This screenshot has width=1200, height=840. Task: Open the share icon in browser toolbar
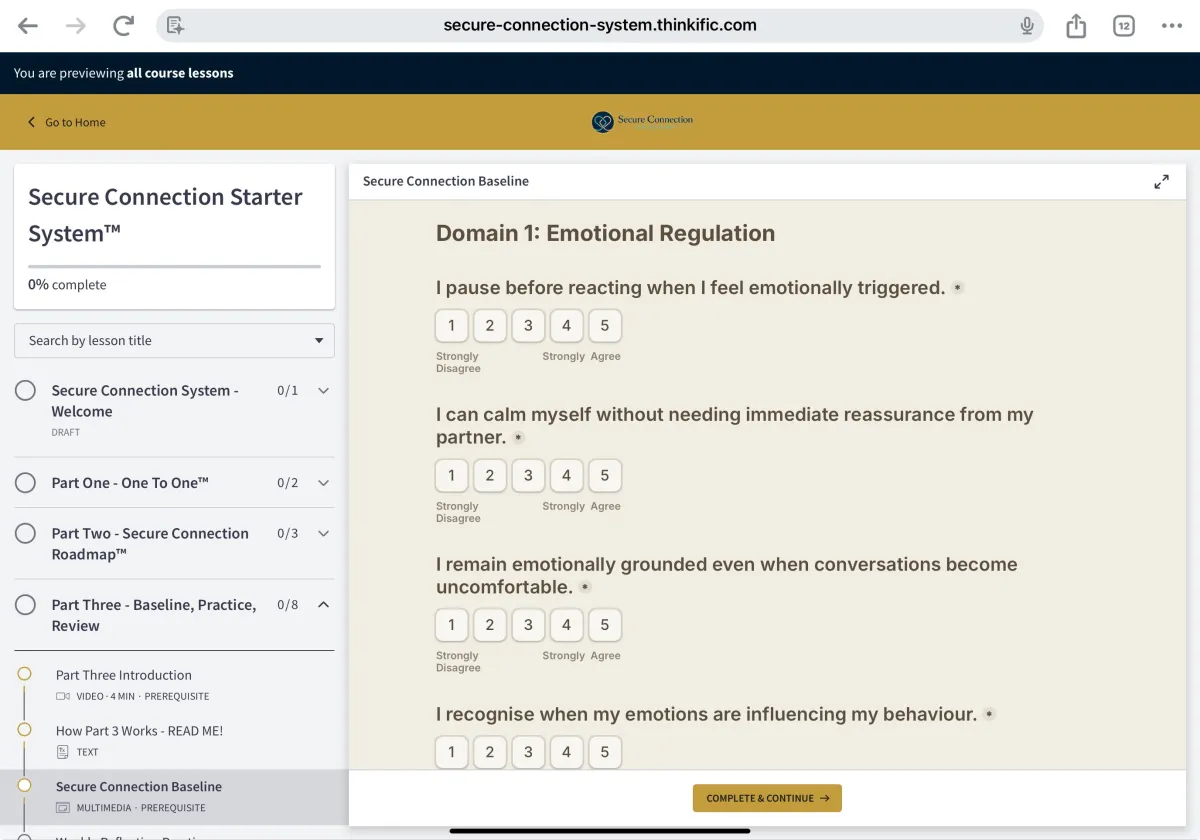pos(1076,26)
